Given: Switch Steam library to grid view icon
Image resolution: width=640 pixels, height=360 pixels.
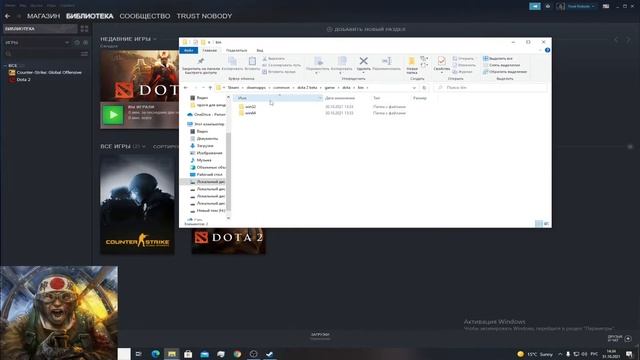Looking at the screenshot, I should click(x=84, y=29).
